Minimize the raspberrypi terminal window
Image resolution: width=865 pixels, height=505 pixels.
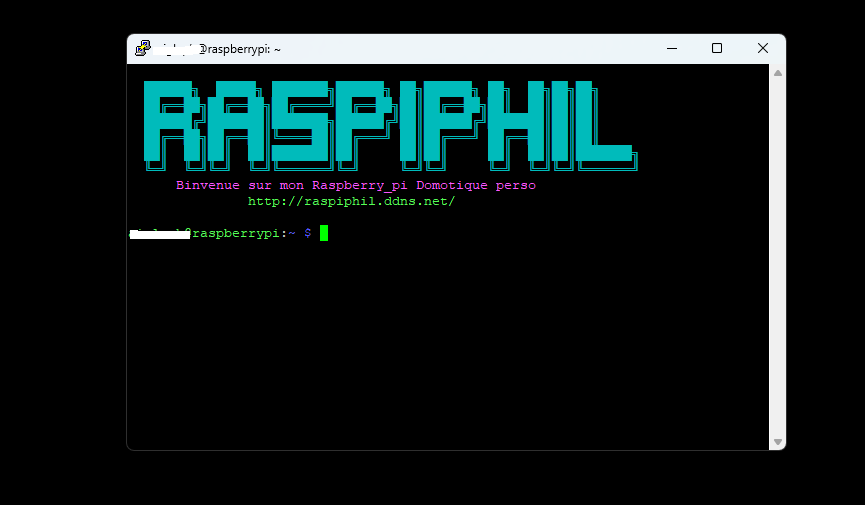(x=671, y=49)
